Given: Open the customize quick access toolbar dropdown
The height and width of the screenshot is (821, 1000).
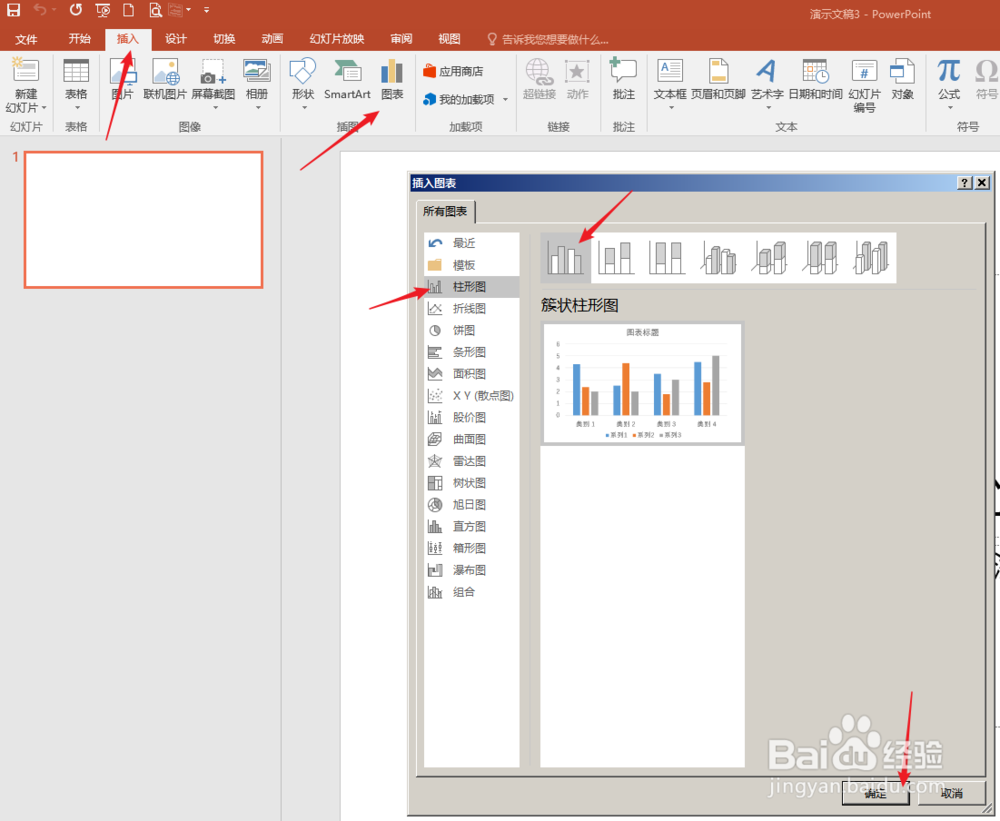Looking at the screenshot, I should tap(206, 10).
